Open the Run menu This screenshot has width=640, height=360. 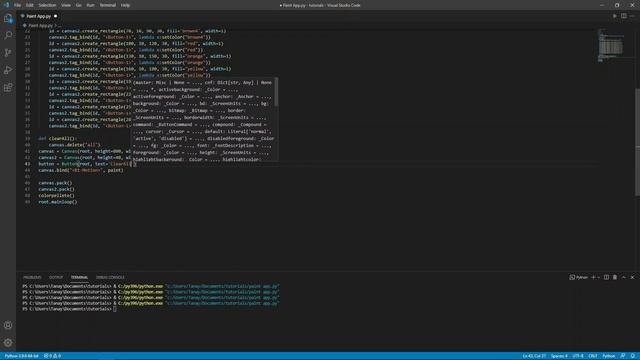coord(90,5)
